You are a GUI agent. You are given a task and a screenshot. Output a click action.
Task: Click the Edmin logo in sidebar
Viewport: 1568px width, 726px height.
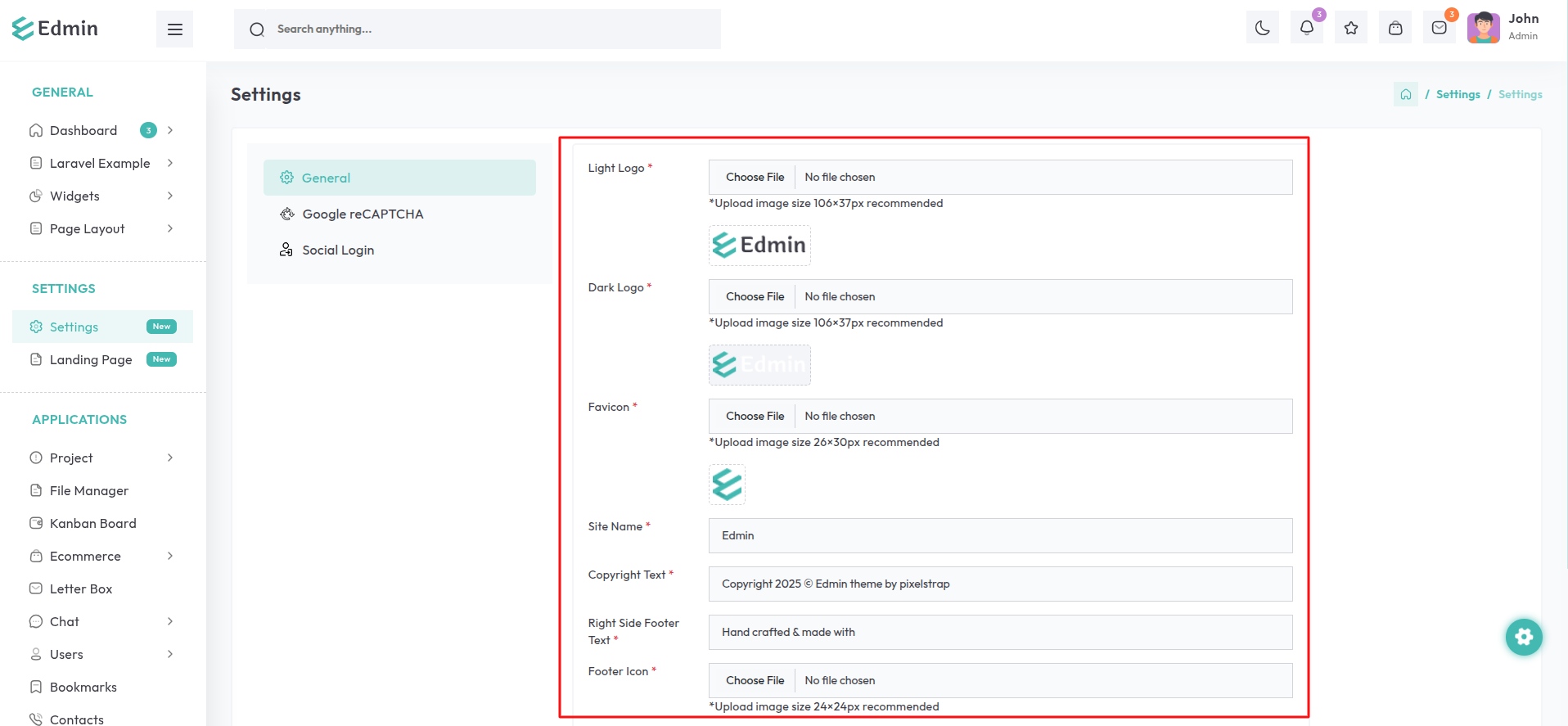click(x=56, y=29)
